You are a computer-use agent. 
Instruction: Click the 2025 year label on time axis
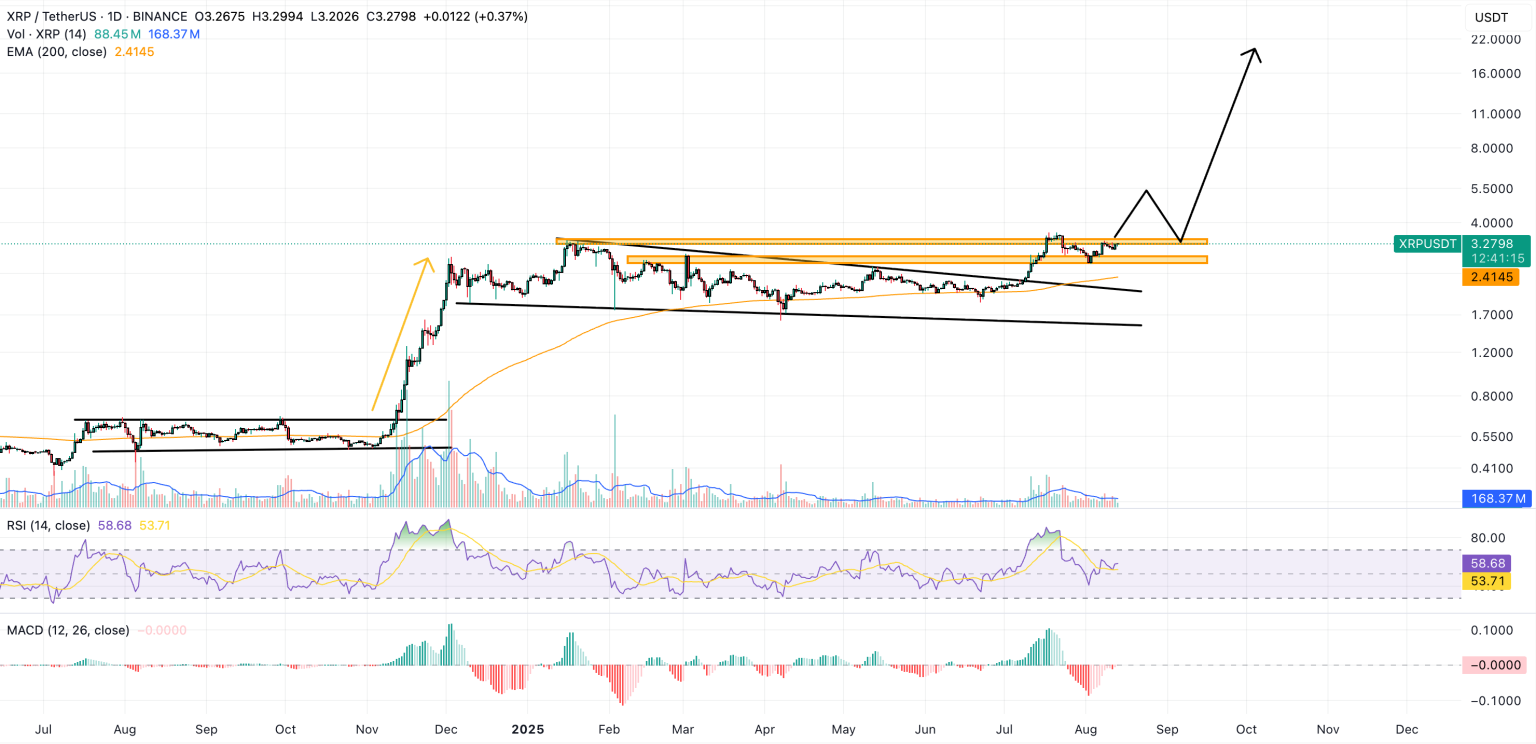[529, 730]
